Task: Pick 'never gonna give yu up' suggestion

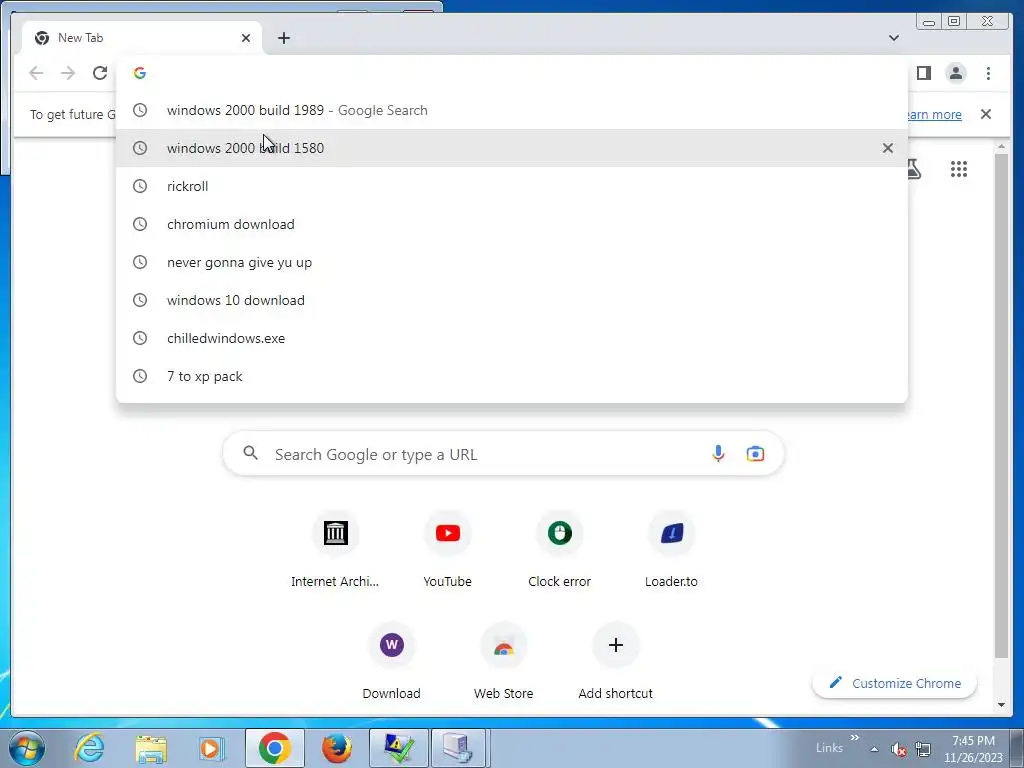Action: pyautogui.click(x=512, y=262)
